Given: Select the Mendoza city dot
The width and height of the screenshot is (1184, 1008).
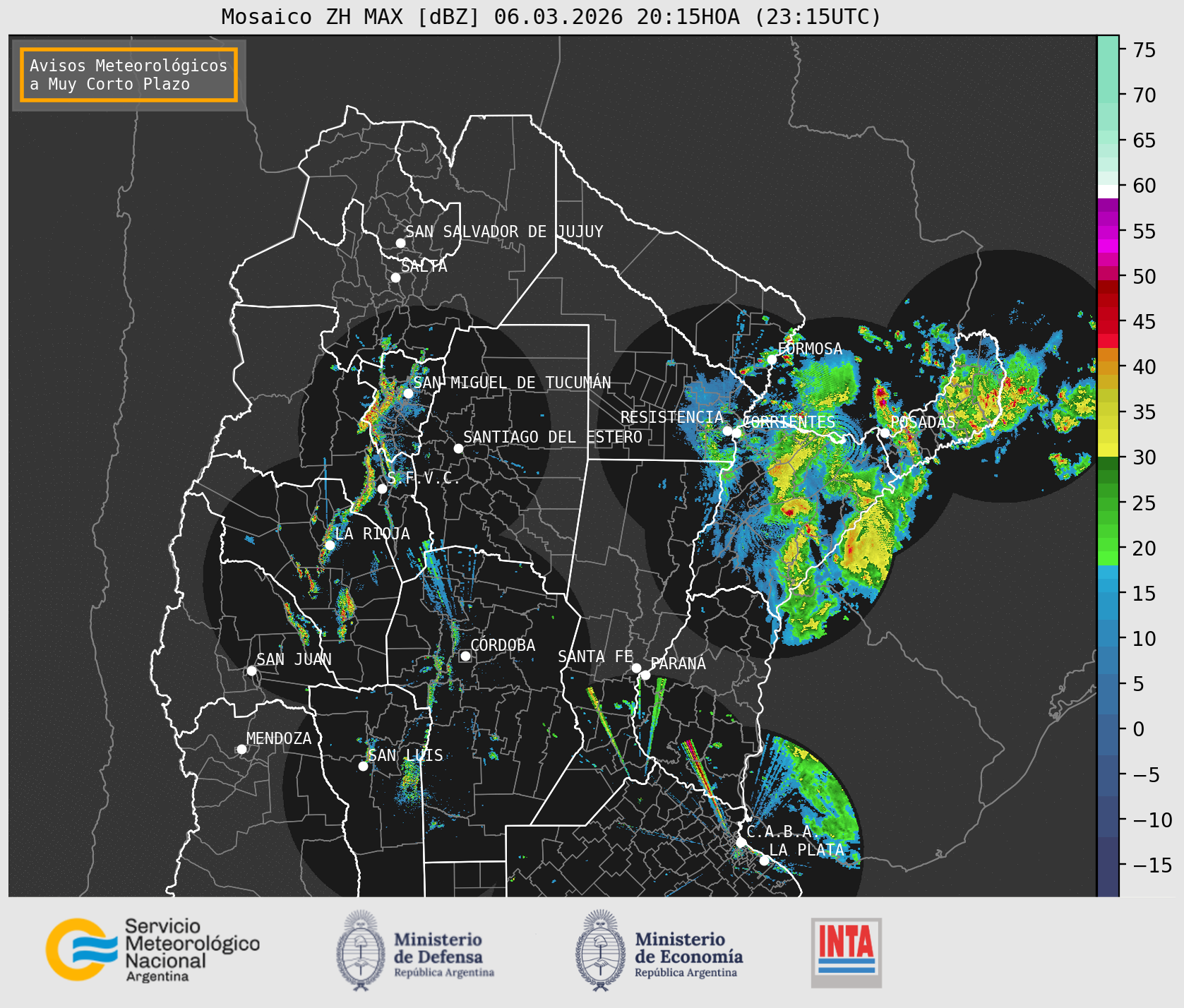Looking at the screenshot, I should [x=241, y=749].
